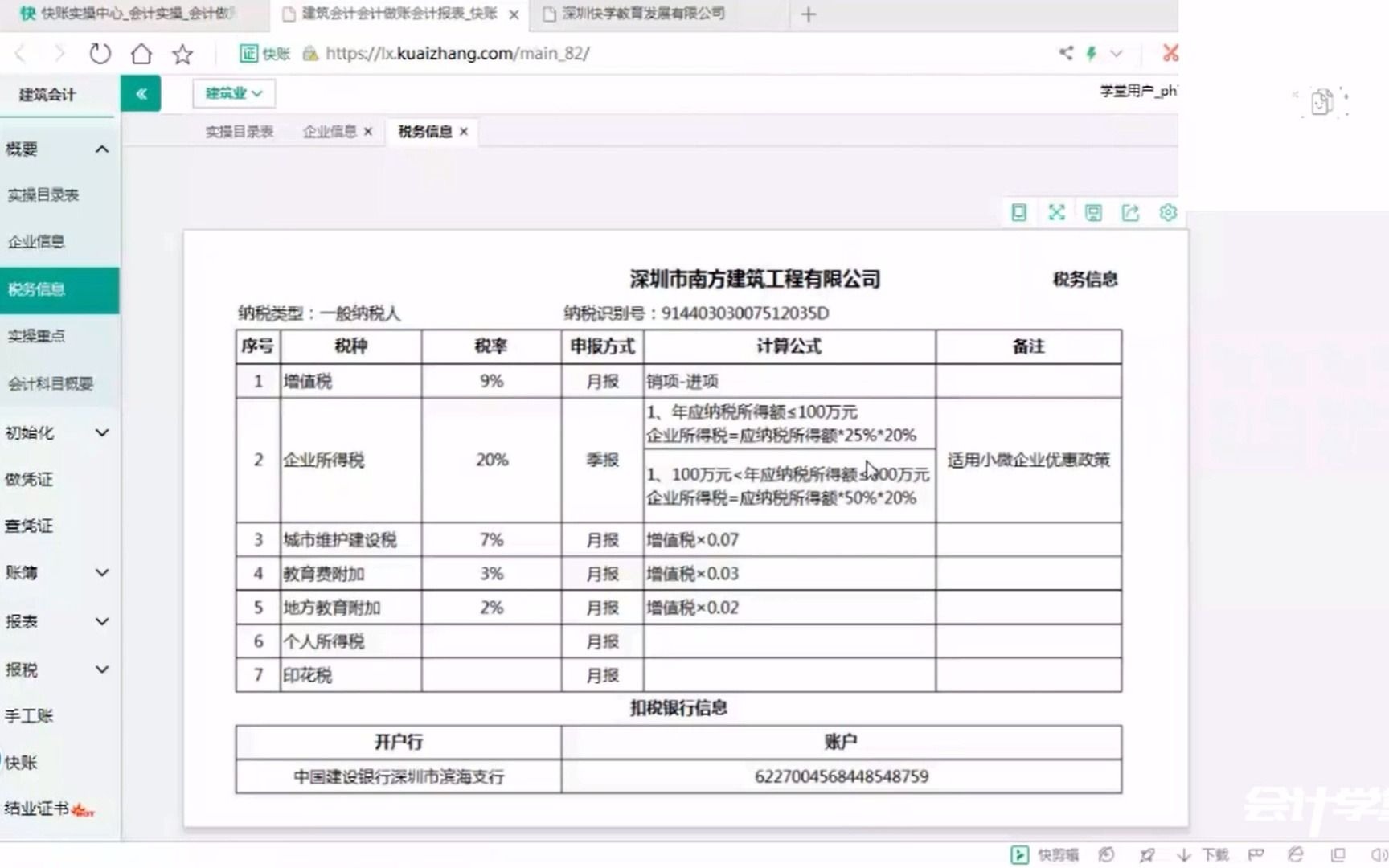The image size is (1389, 868).
Task: Expand the address bar dropdown chevron
Action: 1117,54
